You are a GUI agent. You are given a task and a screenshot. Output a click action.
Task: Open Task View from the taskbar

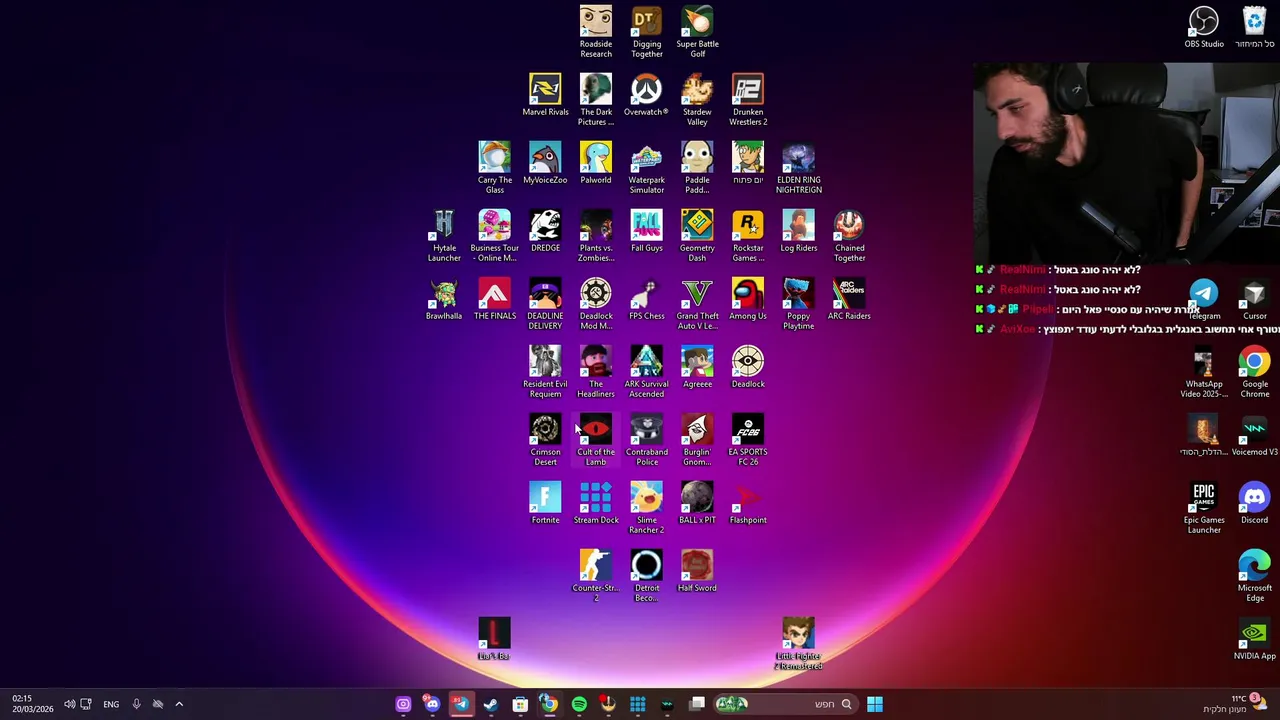point(697,704)
